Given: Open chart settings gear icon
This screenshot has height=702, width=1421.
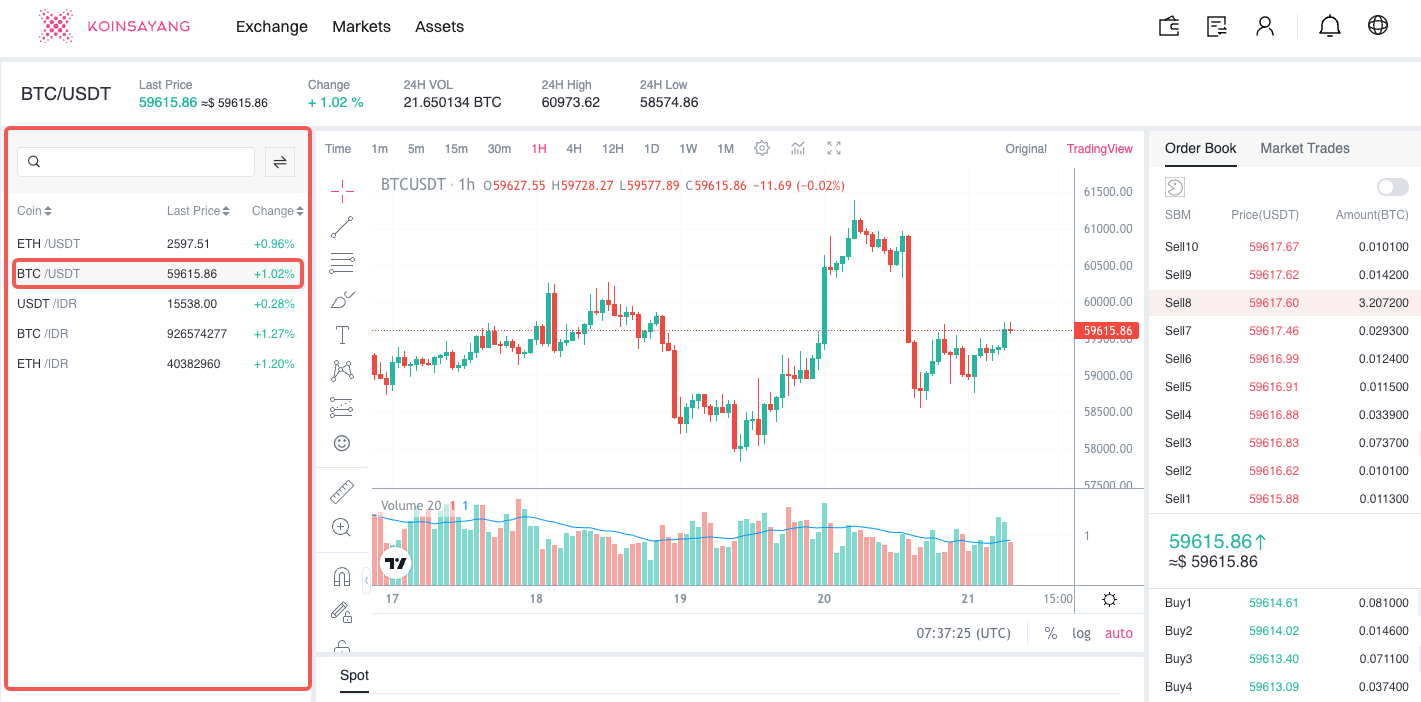Looking at the screenshot, I should (x=762, y=149).
